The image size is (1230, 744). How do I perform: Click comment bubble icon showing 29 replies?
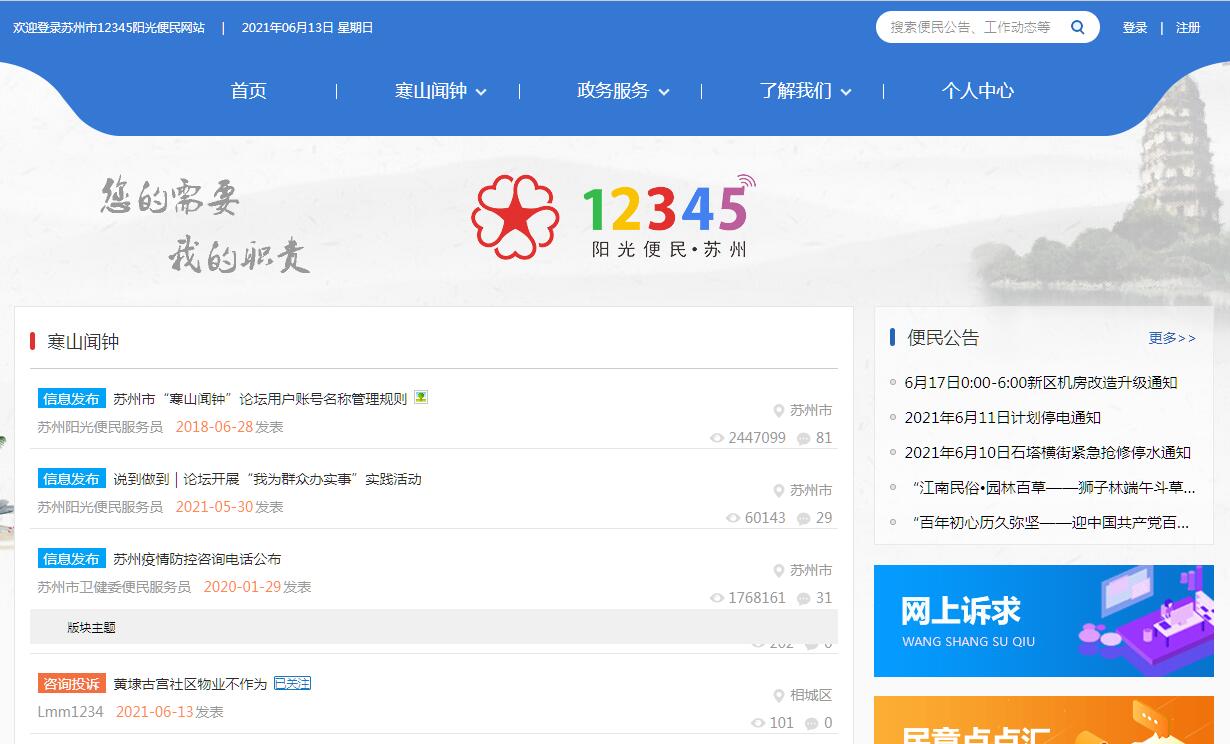803,518
